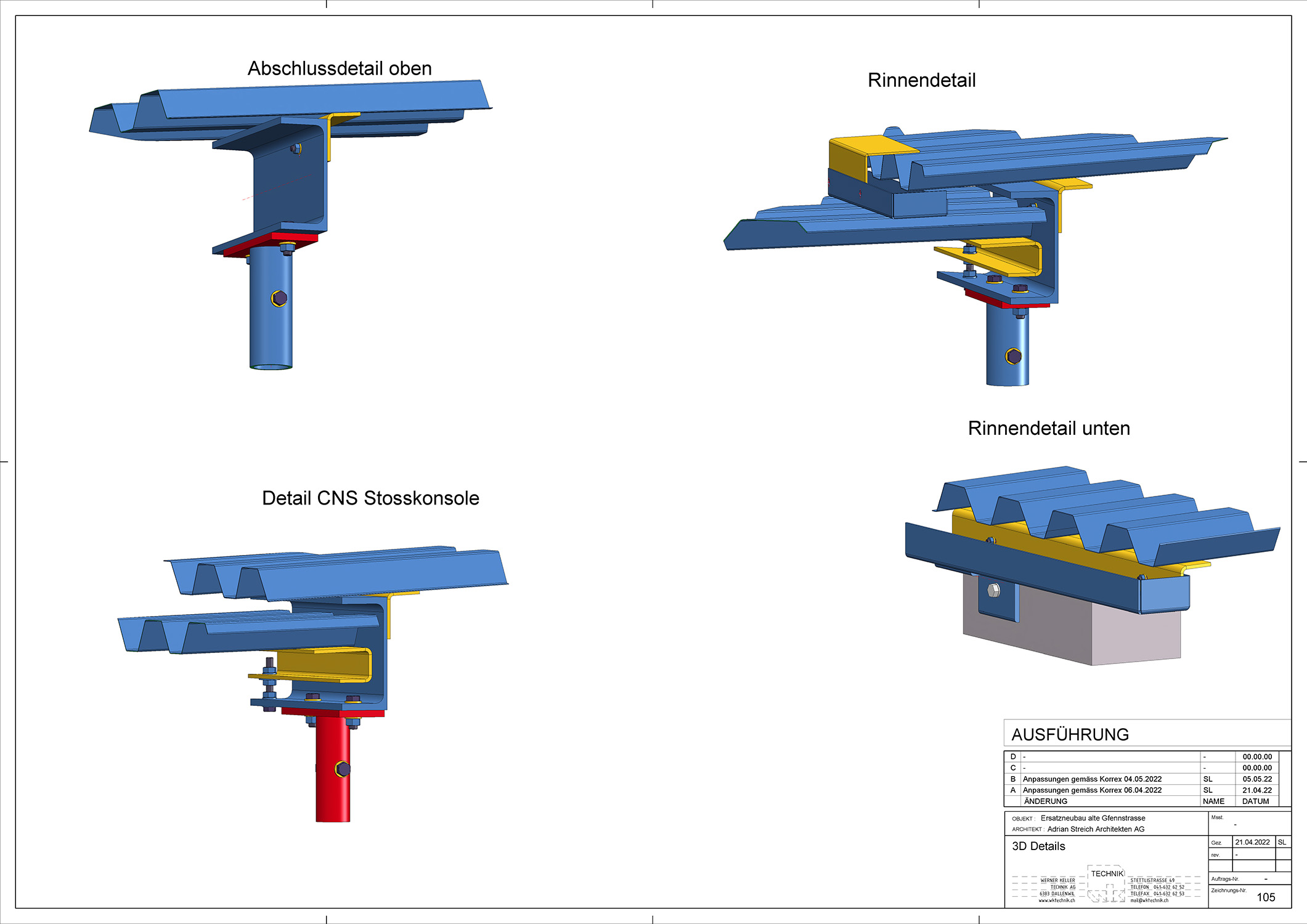Click the blue round post in Abschlussdetail oben

point(271,308)
